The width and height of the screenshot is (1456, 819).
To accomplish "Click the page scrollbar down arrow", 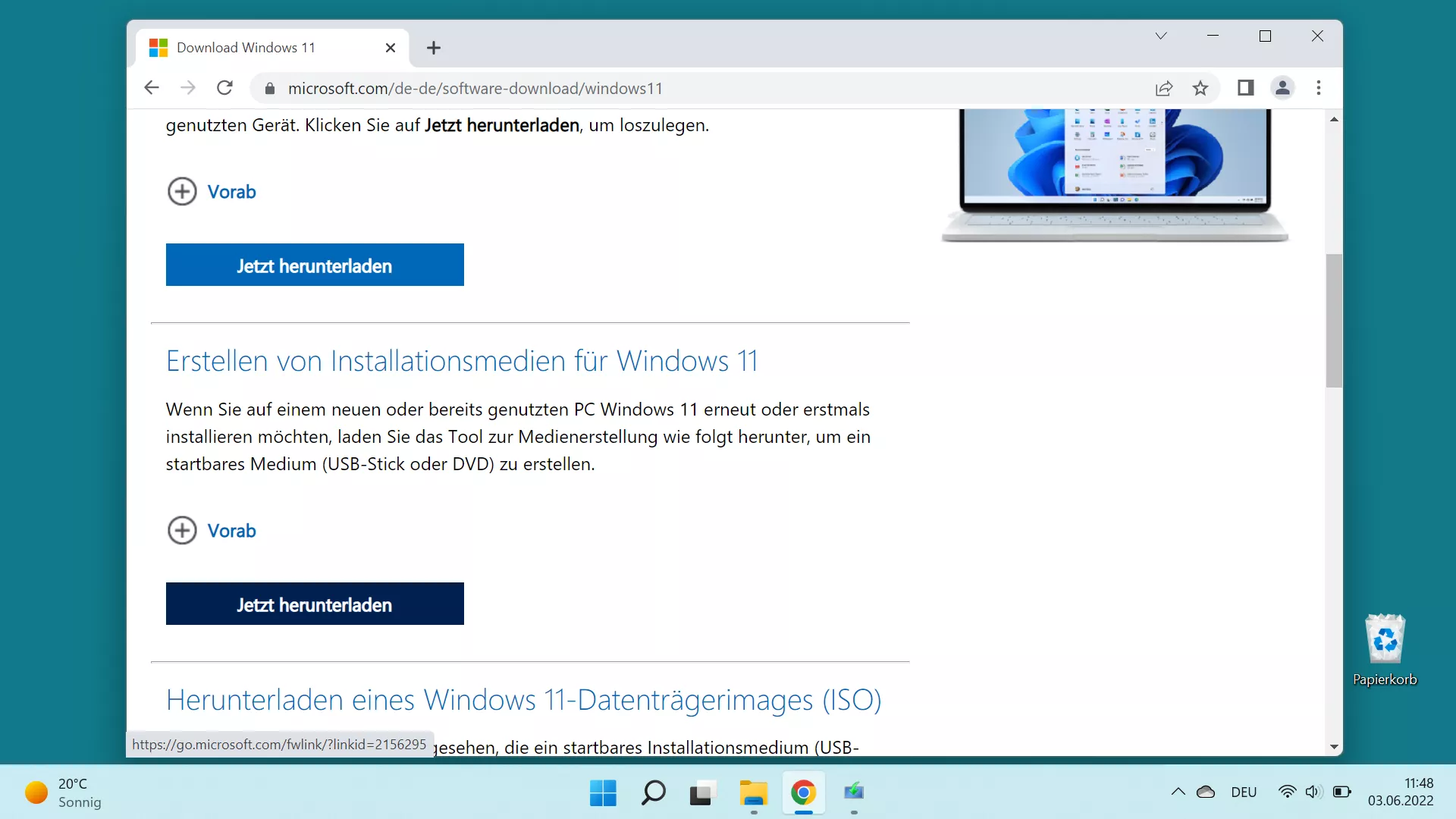I will pyautogui.click(x=1334, y=747).
